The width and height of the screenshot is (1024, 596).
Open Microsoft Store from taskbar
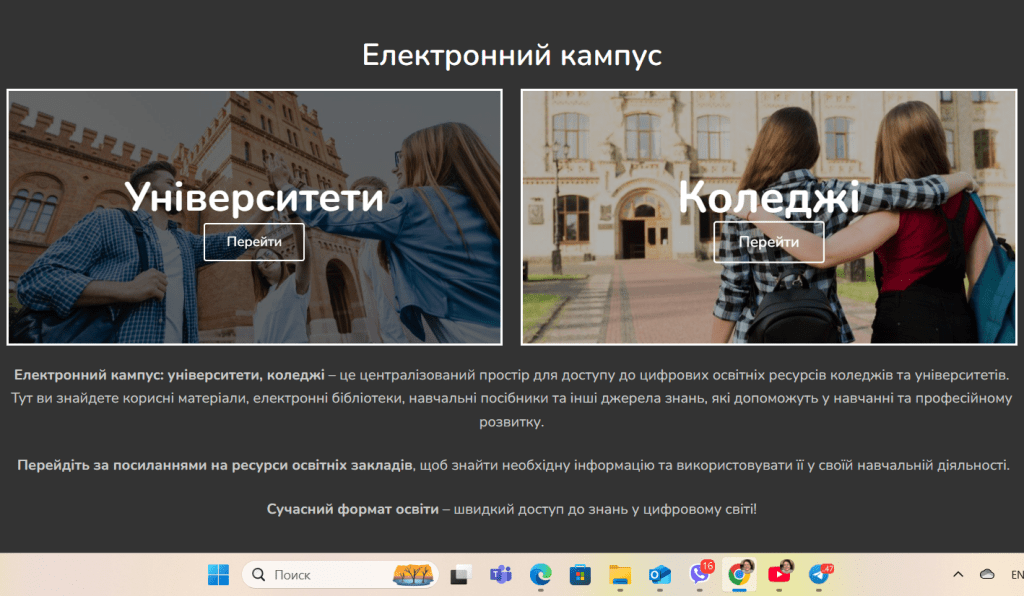[x=580, y=575]
